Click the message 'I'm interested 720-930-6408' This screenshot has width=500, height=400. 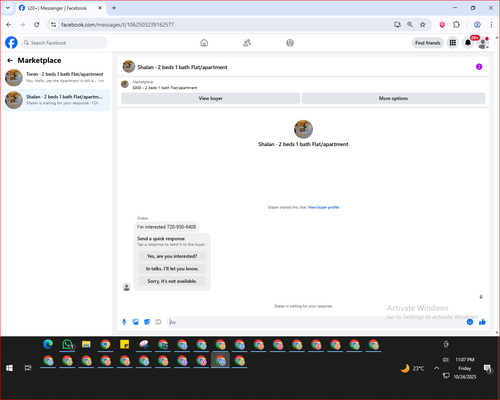click(x=166, y=227)
